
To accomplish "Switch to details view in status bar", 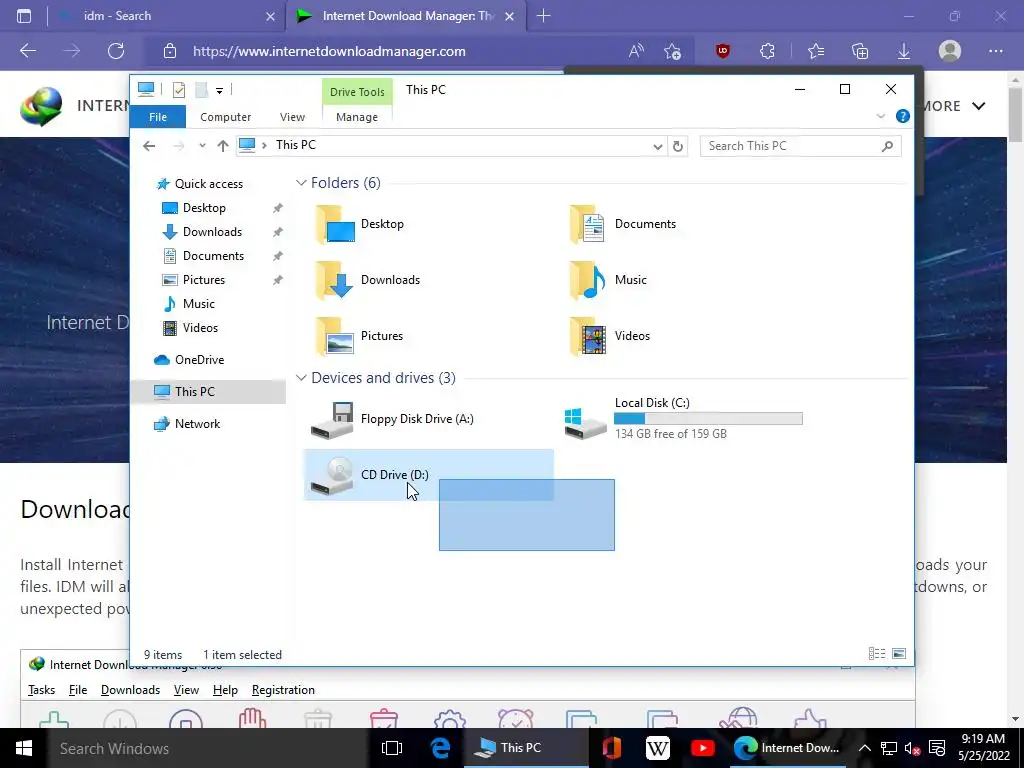I will [877, 654].
